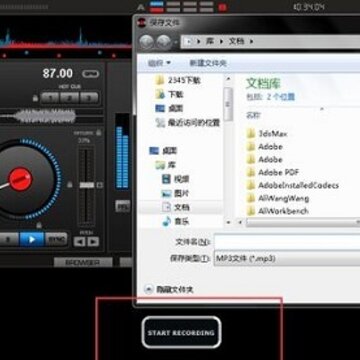Viewport: 360px width, 360px height.
Task: Click the forward arrow in the save dialog
Action: pos(164,42)
